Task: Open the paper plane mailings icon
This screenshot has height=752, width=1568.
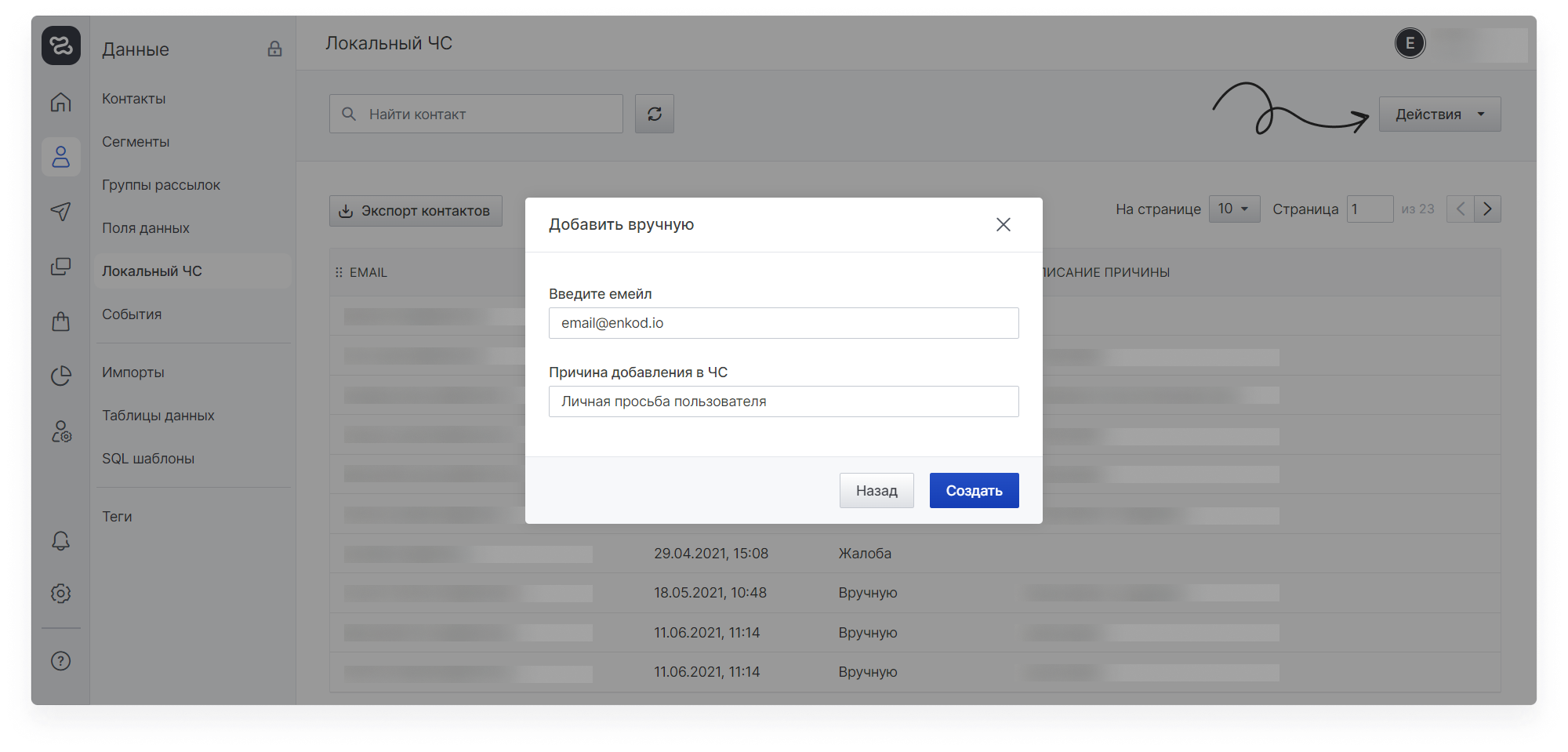Action: point(61,211)
